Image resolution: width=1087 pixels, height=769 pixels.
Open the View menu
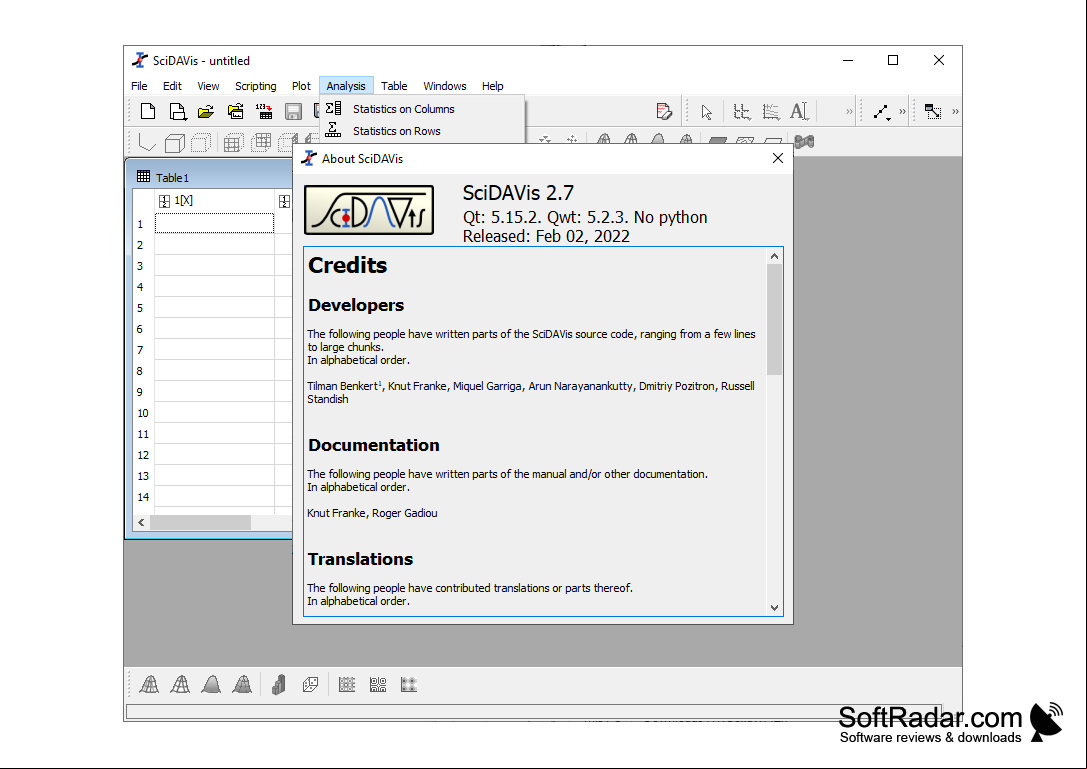(208, 86)
